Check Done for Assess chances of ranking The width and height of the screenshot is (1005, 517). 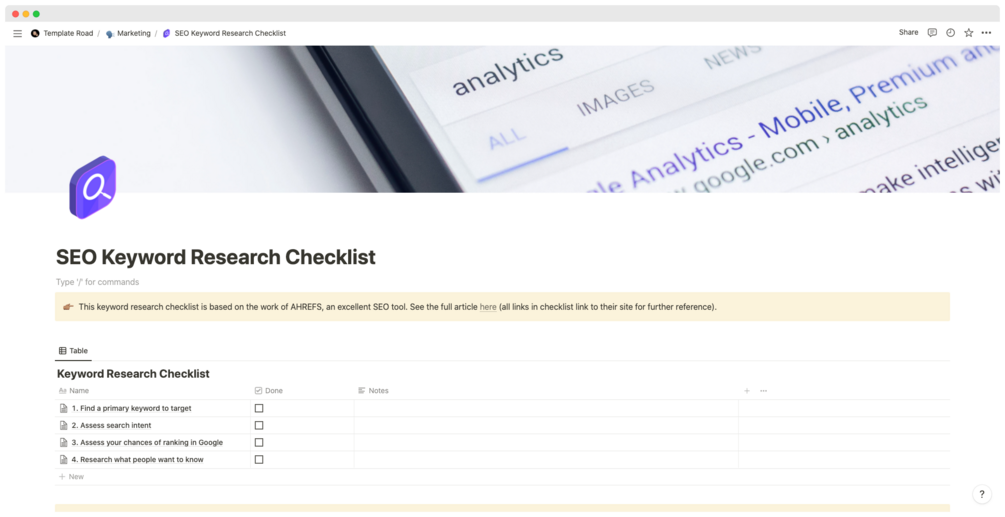259,442
